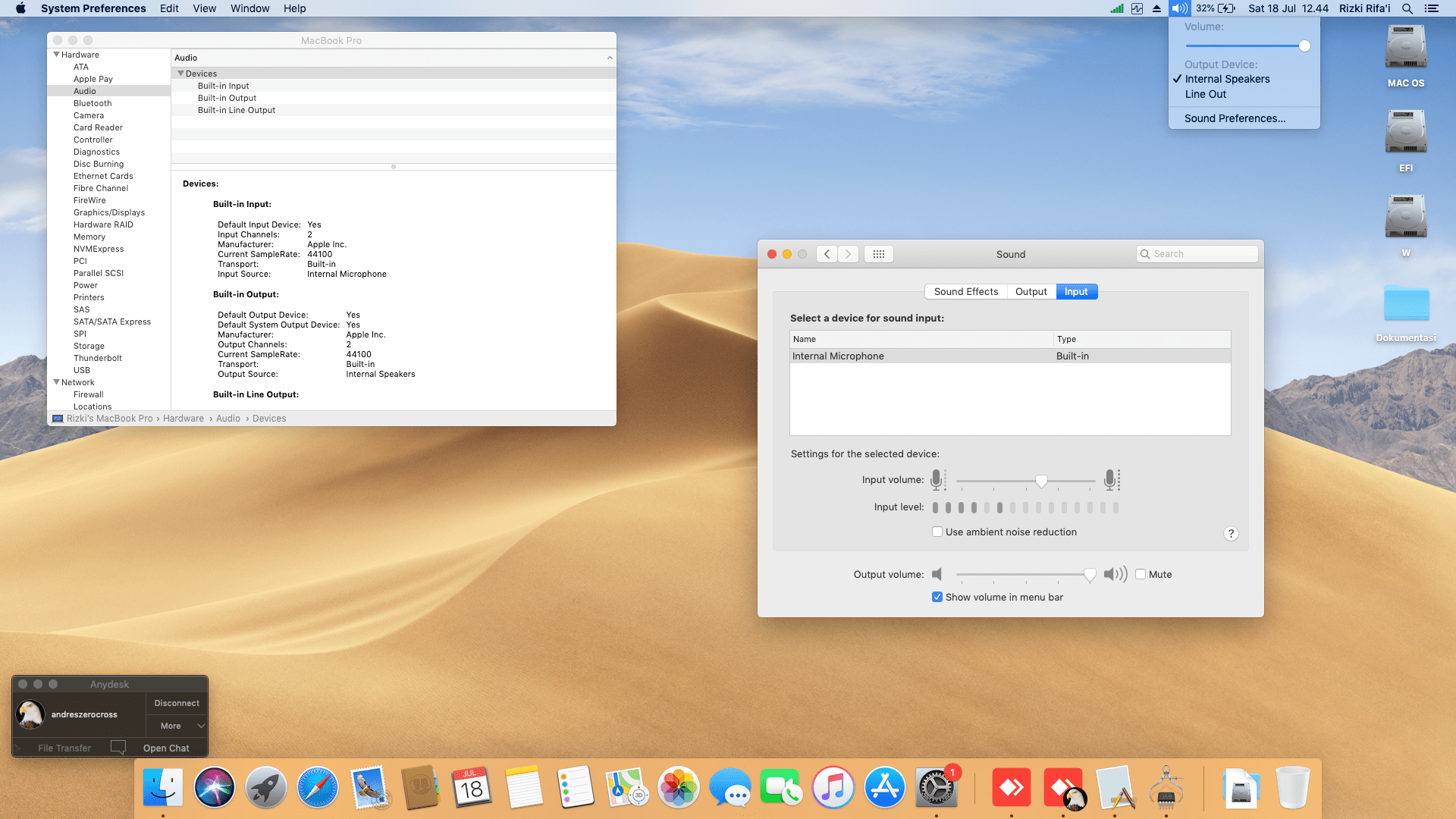The width and height of the screenshot is (1456, 819).
Task: Open Sound Preferences from the volume menu
Action: click(1235, 118)
